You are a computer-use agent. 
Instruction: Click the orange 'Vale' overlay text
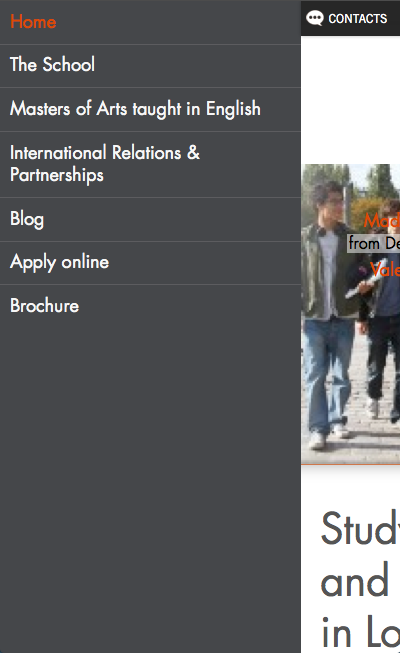[385, 269]
